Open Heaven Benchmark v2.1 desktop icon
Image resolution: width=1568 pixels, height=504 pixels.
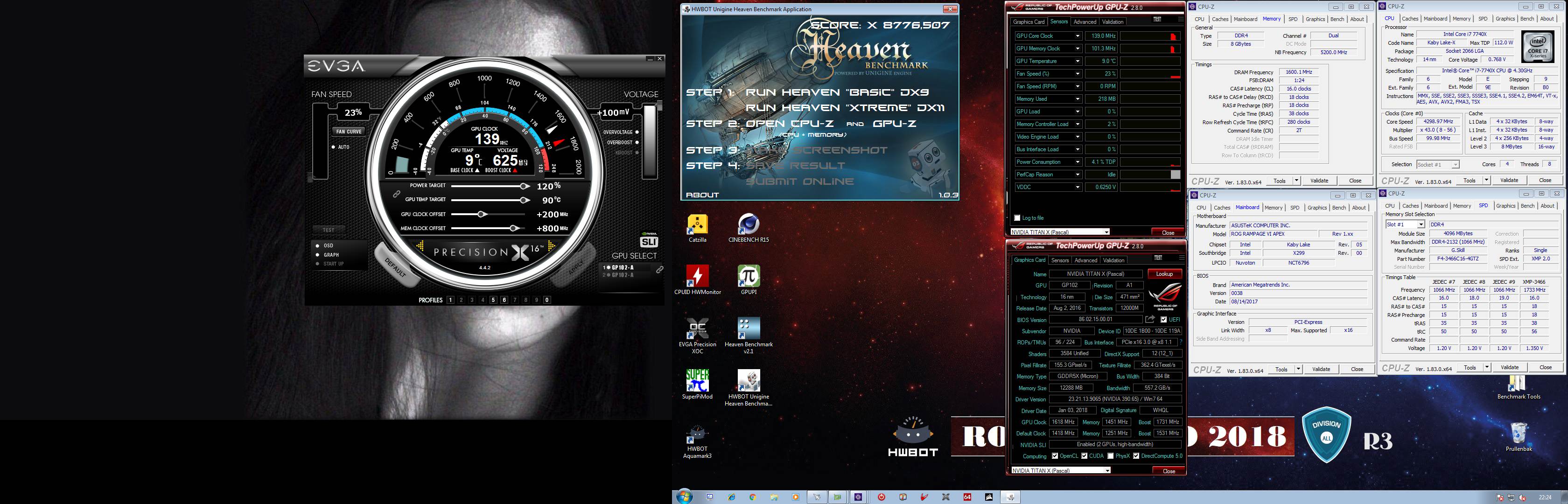coord(748,336)
